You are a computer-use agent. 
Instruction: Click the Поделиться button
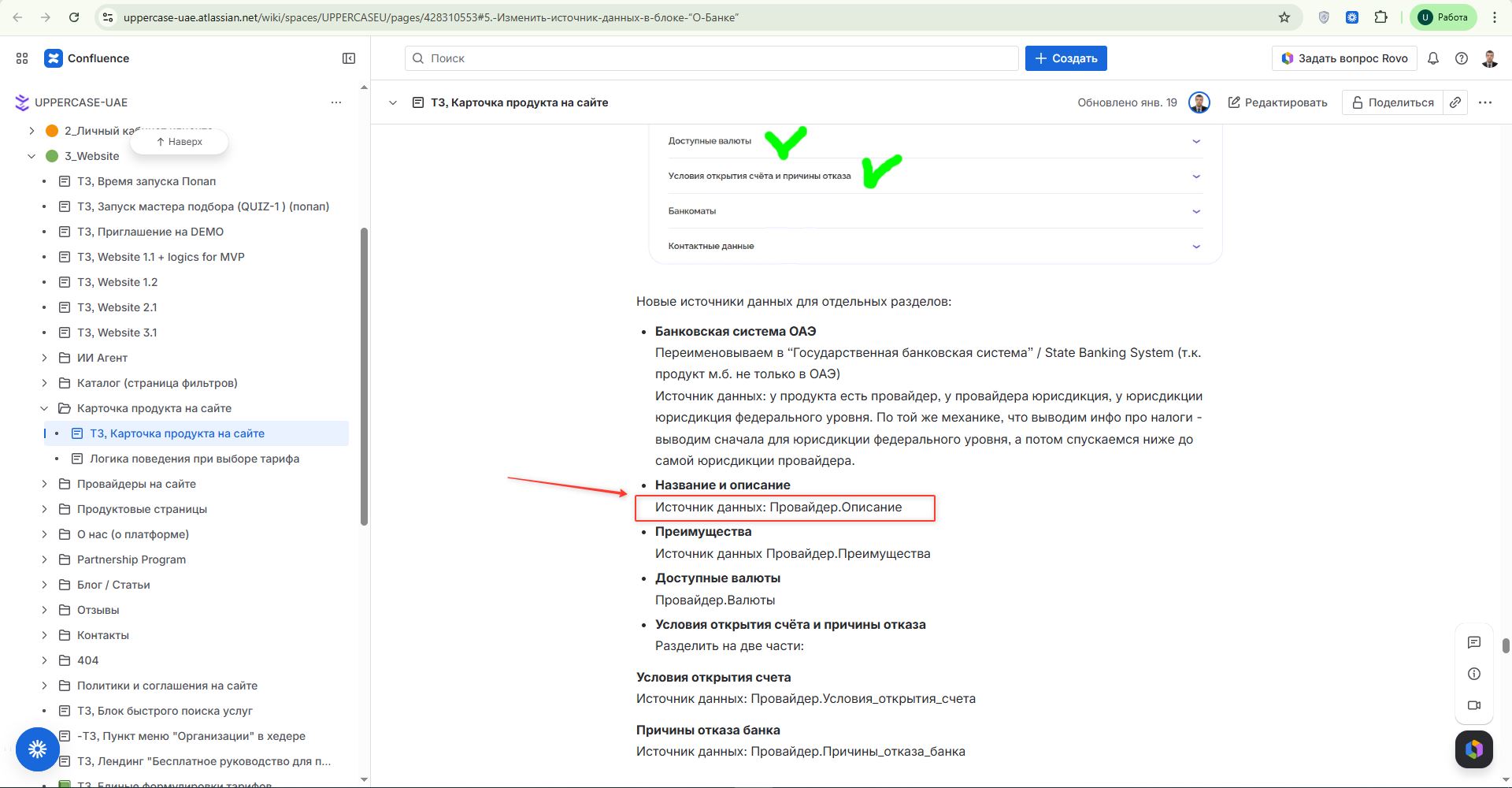tap(1392, 102)
